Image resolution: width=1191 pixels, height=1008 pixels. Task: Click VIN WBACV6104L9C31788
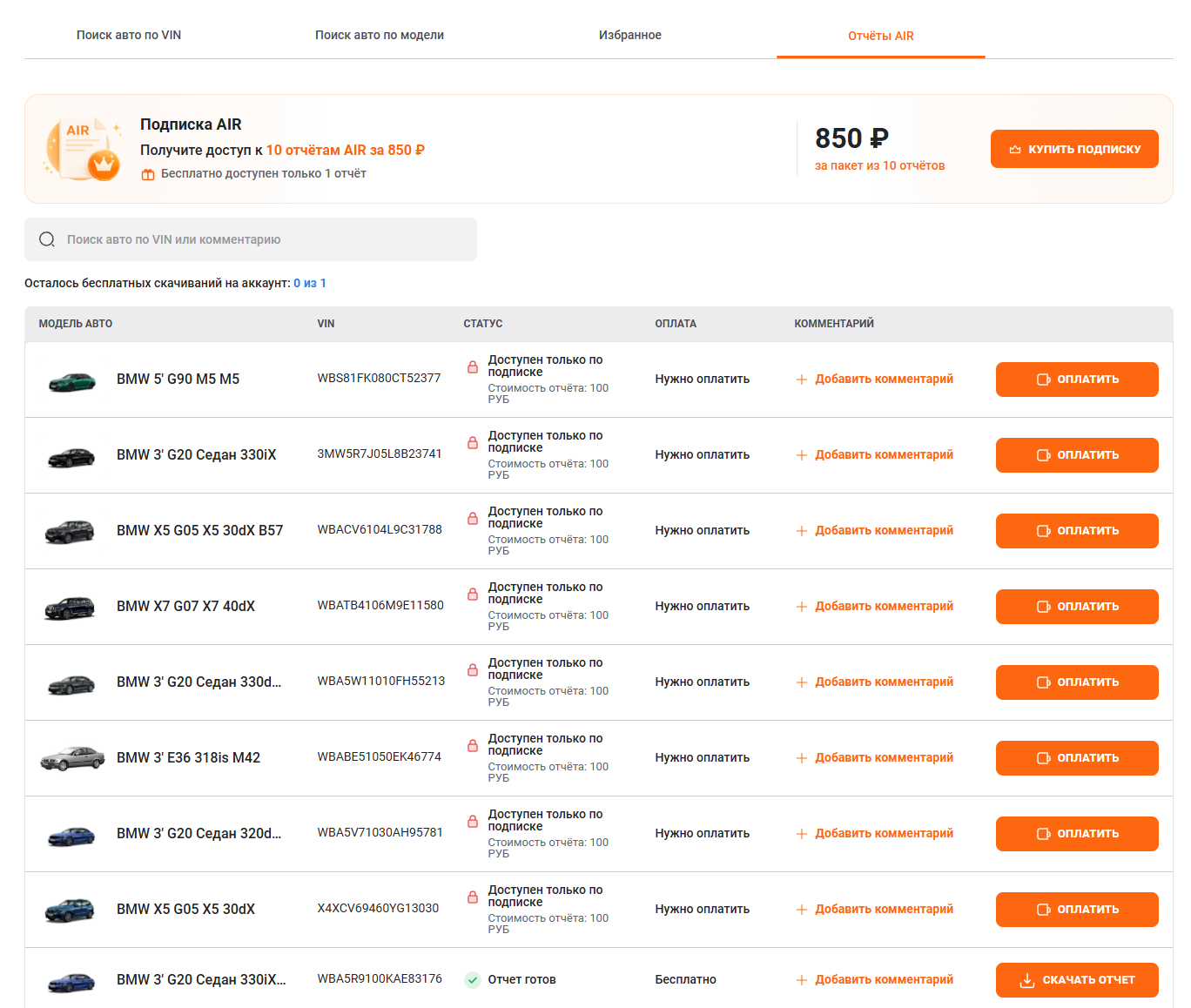pyautogui.click(x=380, y=530)
